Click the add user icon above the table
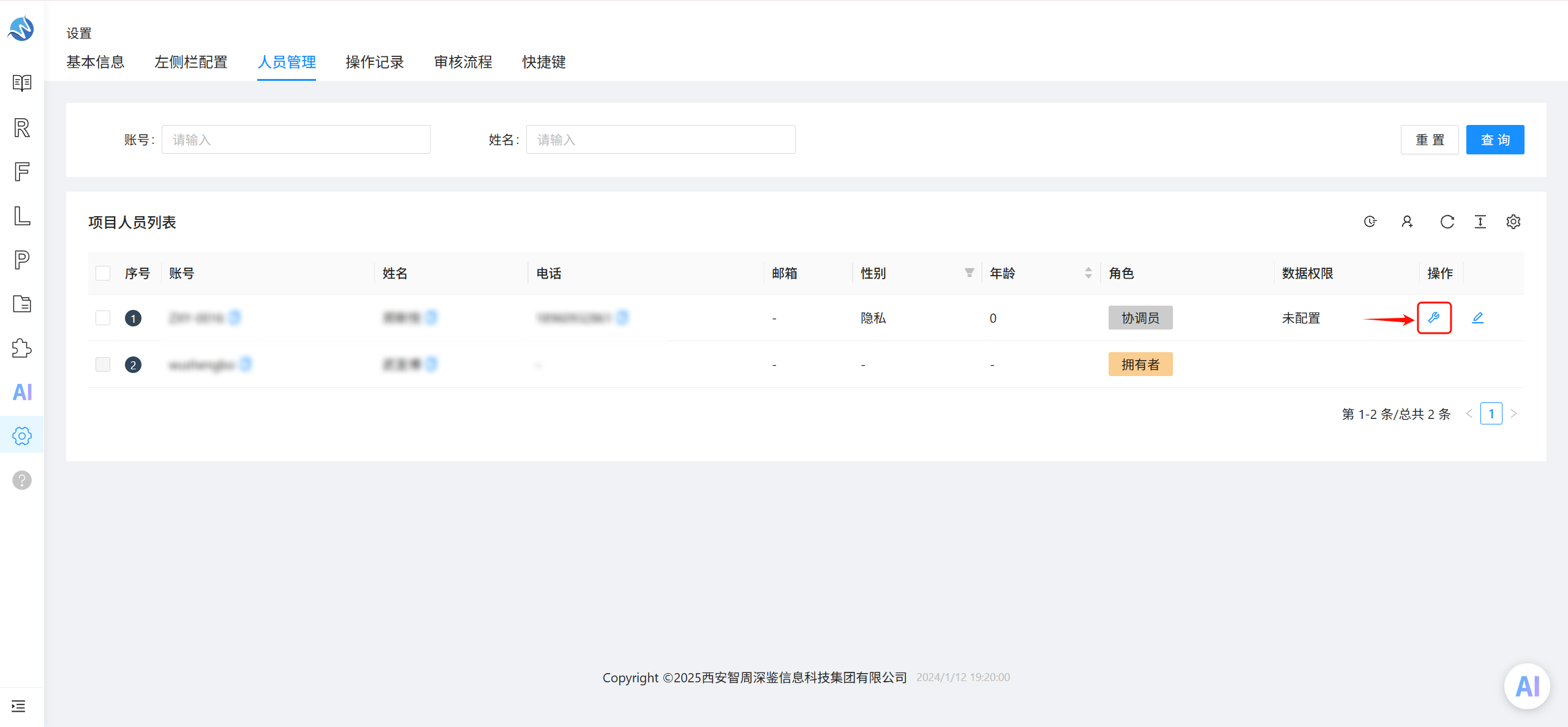This screenshot has width=1568, height=727. (x=1408, y=222)
